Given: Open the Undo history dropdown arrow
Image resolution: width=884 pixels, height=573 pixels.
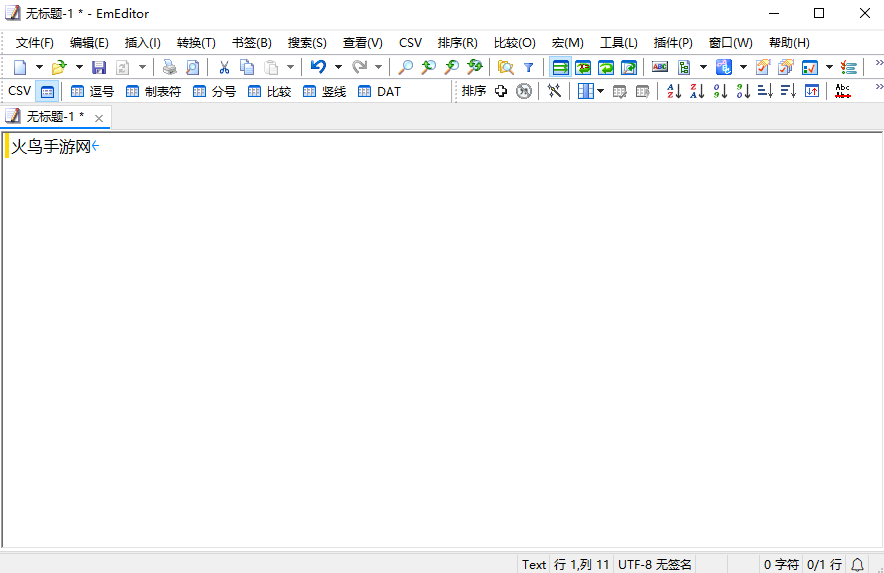Looking at the screenshot, I should pos(338,68).
